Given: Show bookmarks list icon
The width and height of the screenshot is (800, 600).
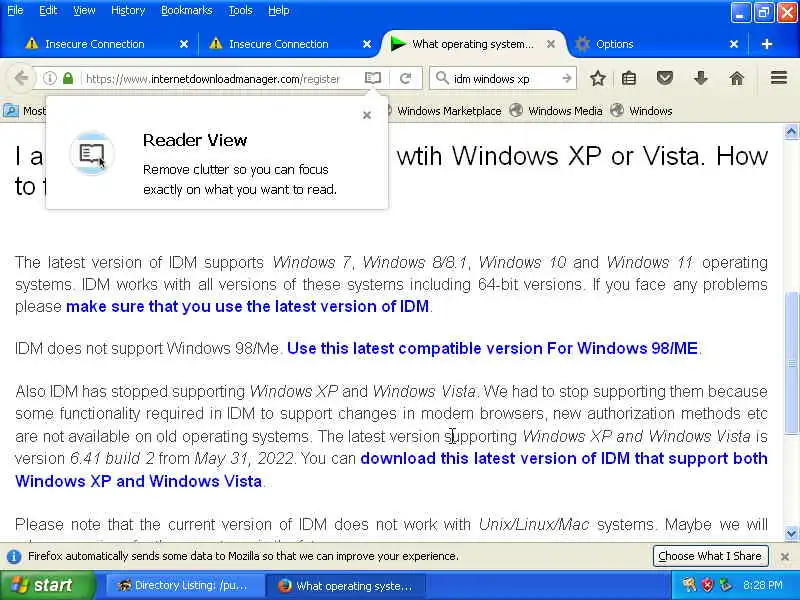Looking at the screenshot, I should click(x=629, y=79).
